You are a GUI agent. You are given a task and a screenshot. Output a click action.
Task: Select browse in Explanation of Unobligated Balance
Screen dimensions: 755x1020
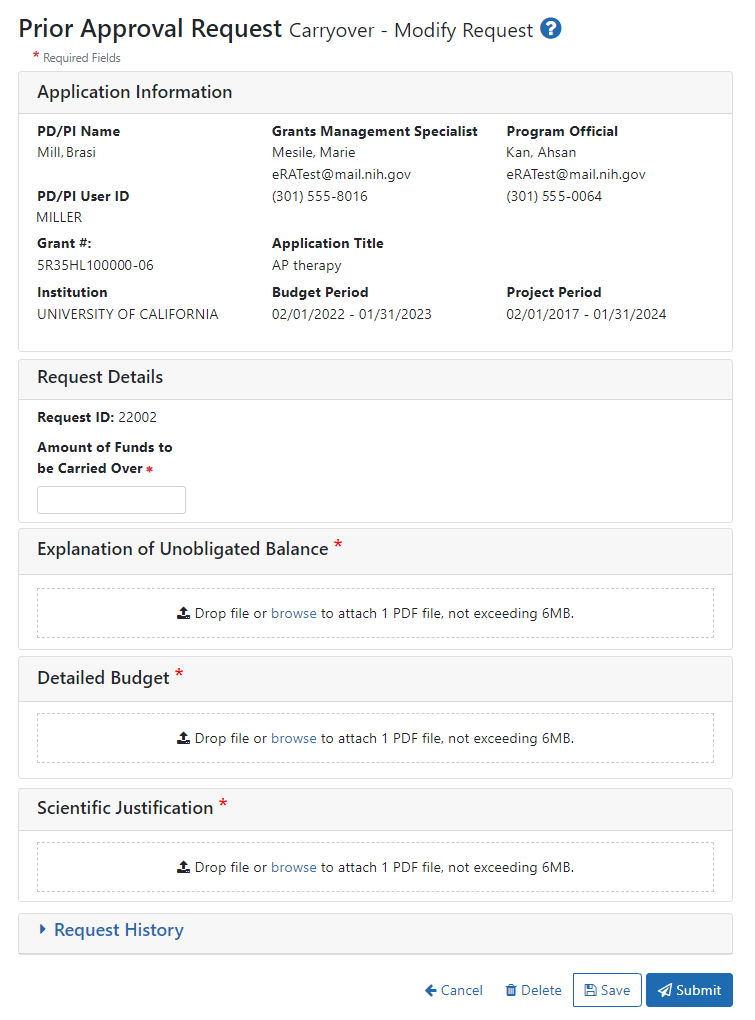coord(294,612)
